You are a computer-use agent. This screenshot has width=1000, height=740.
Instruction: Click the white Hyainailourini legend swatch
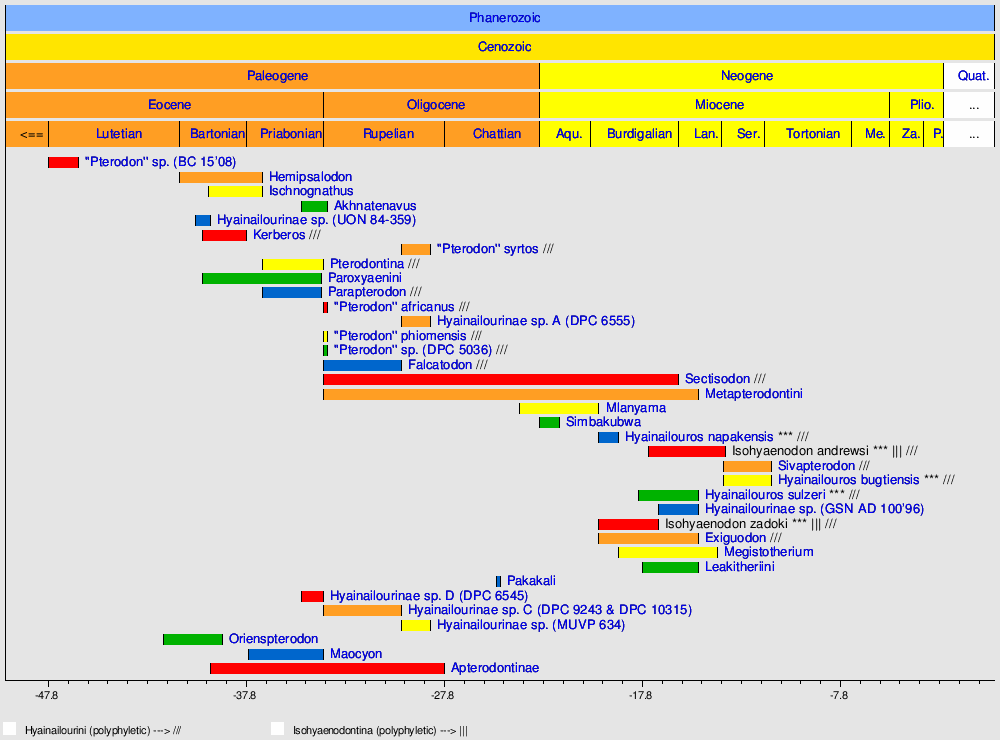click(10, 729)
